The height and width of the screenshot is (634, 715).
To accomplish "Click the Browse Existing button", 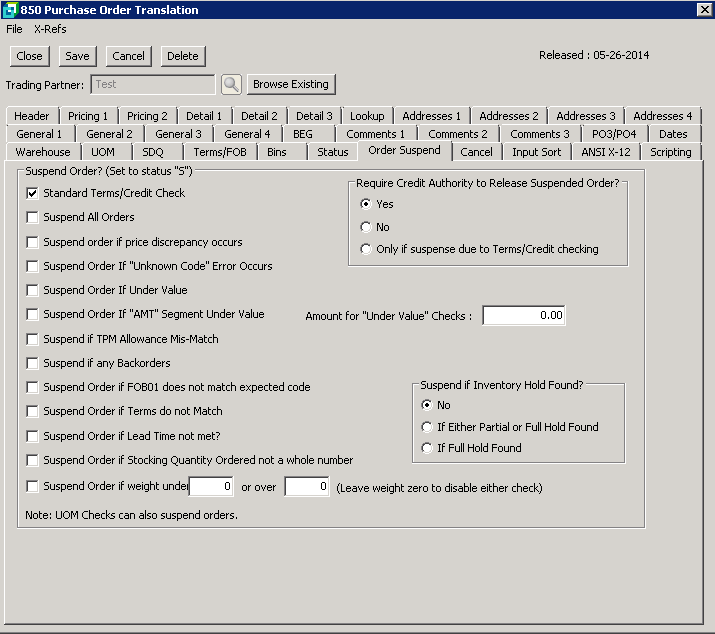I will (x=290, y=84).
